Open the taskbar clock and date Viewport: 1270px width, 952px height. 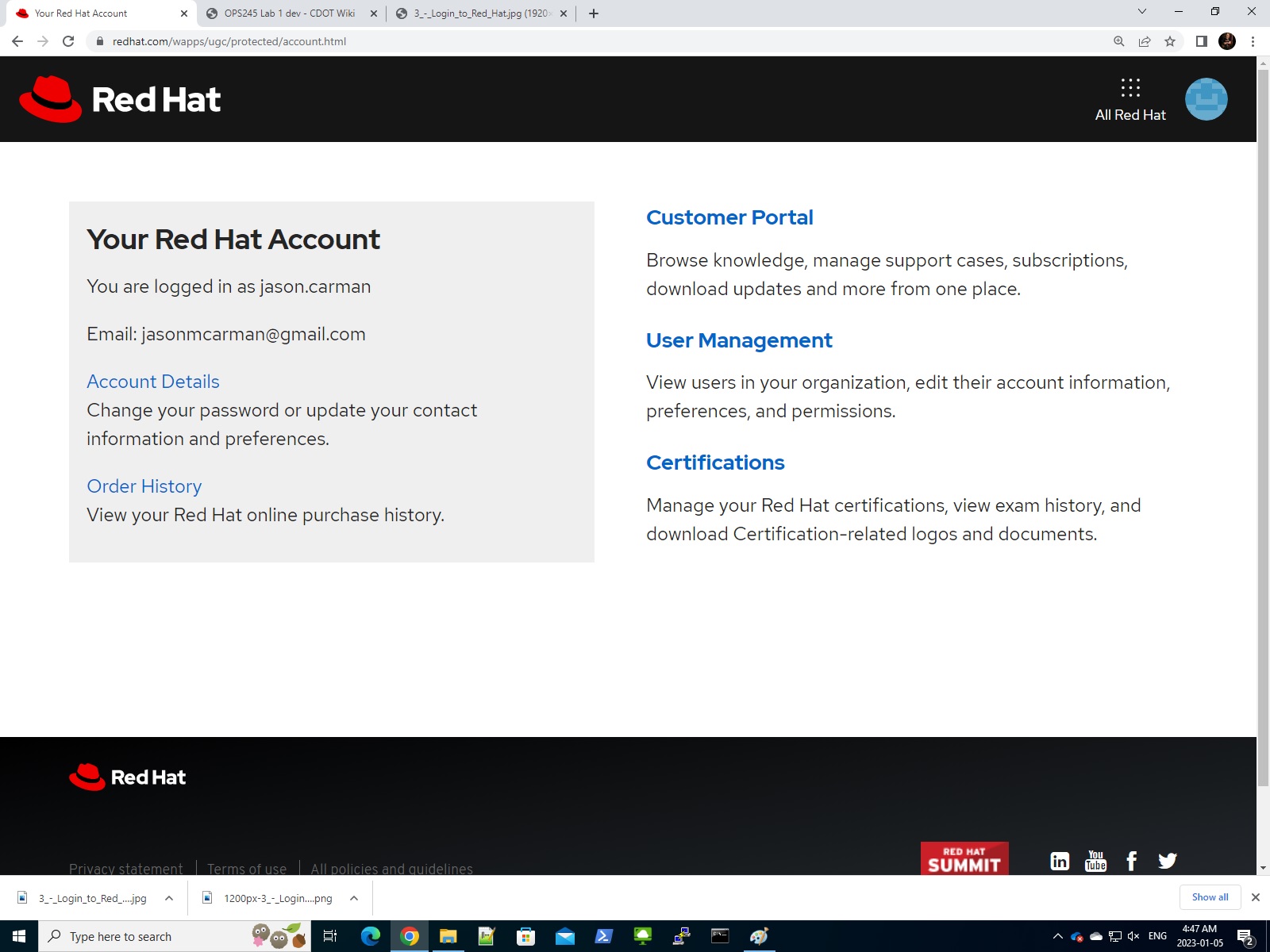pos(1199,936)
